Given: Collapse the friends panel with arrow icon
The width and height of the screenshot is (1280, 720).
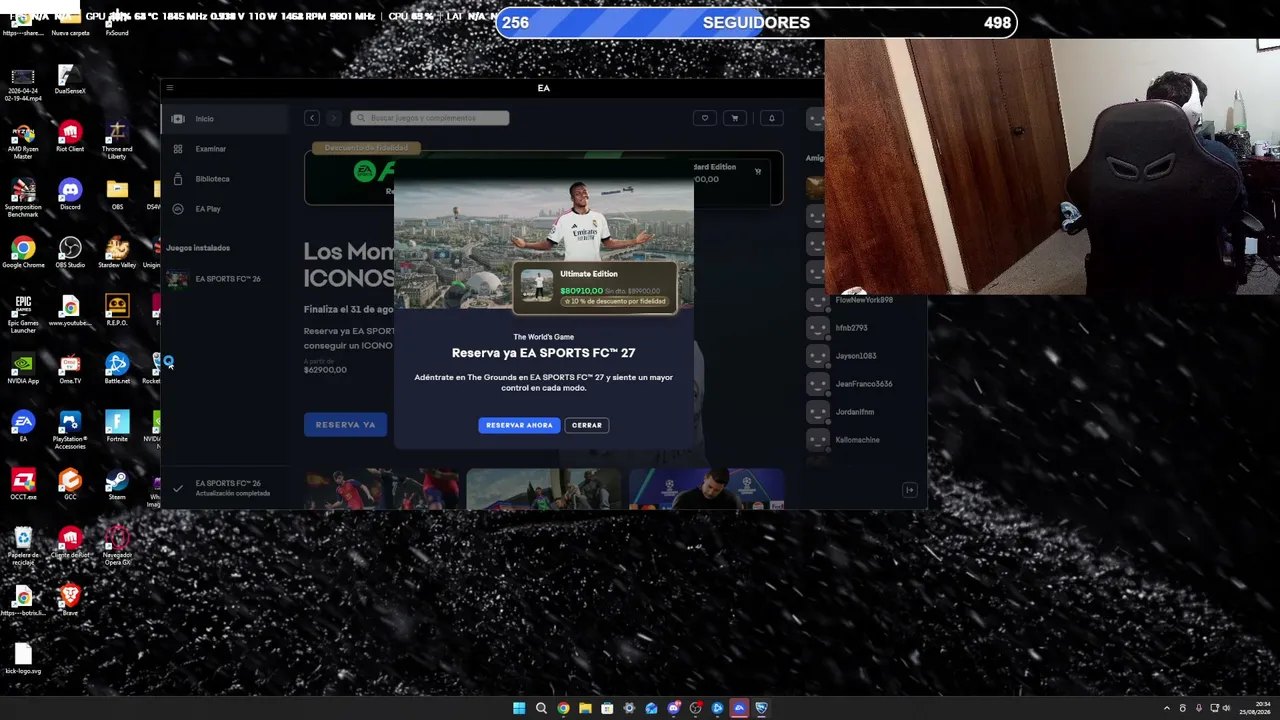Looking at the screenshot, I should 909,490.
